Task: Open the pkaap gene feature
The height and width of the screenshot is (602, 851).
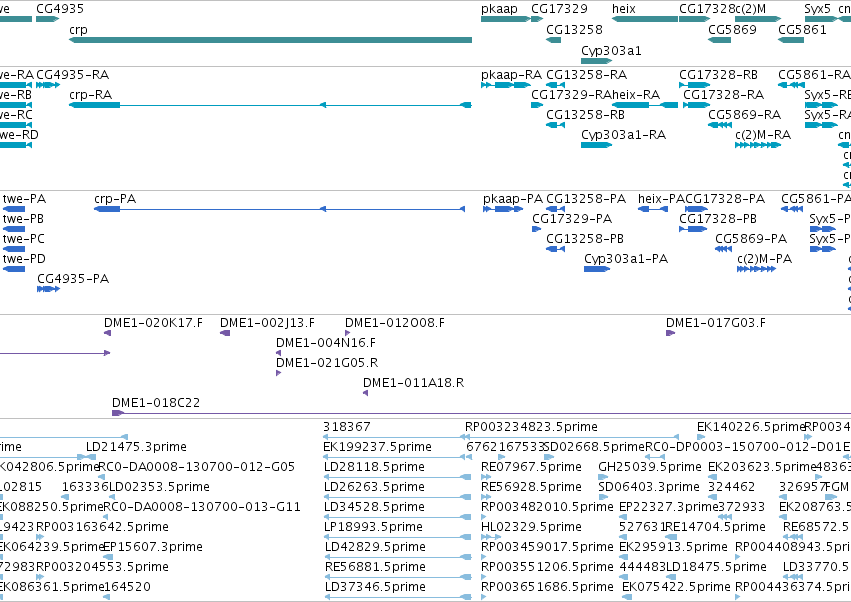Action: pyautogui.click(x=506, y=19)
